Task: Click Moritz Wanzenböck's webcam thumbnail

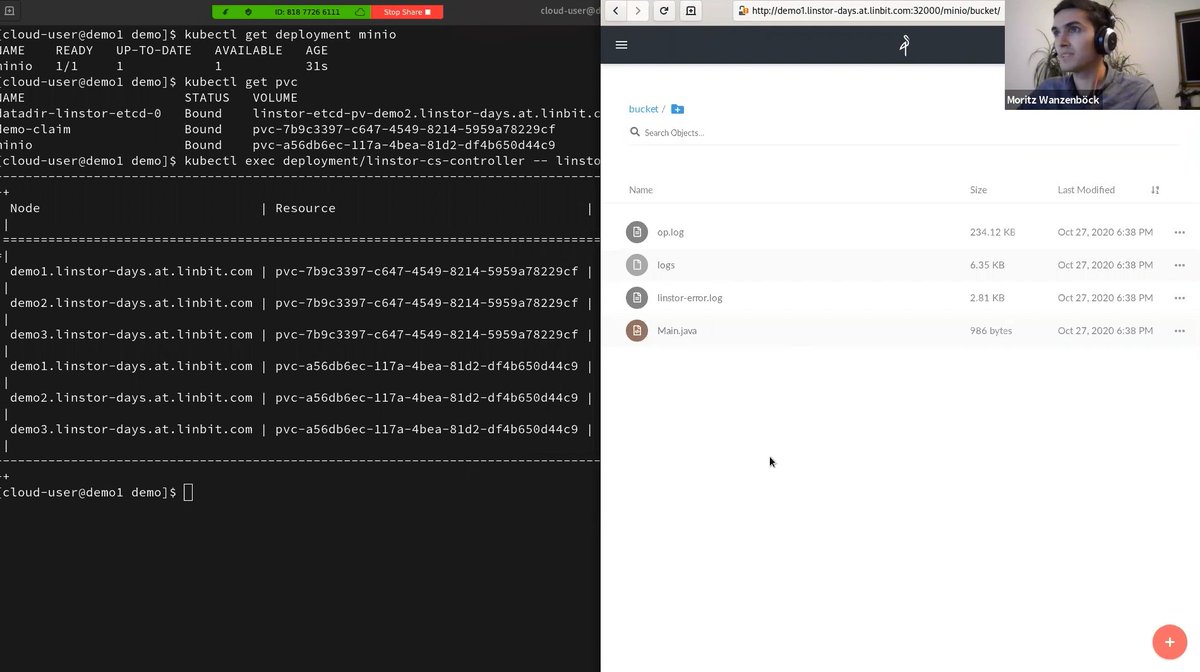Action: 1102,54
